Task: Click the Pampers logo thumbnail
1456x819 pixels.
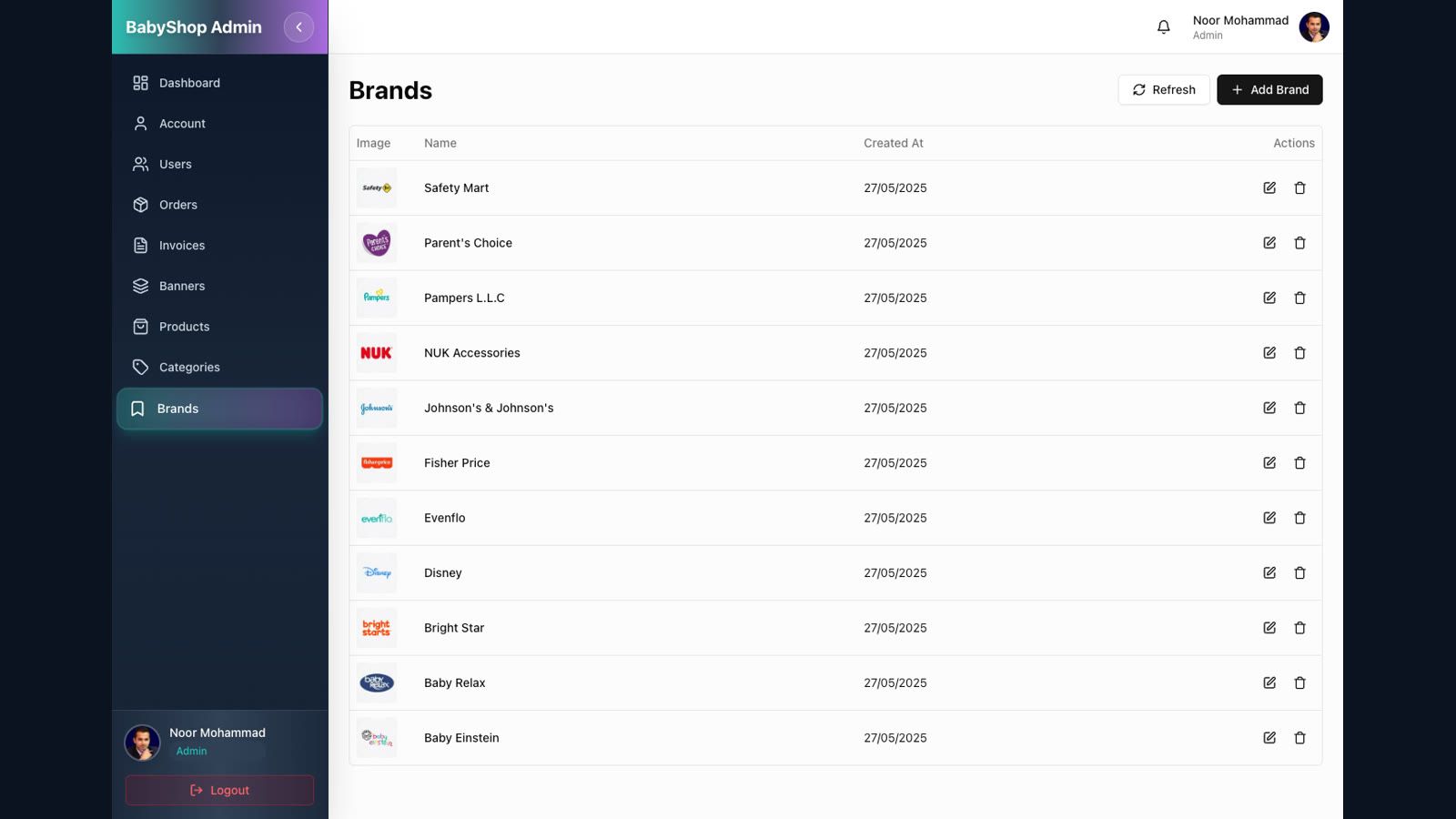Action: pyautogui.click(x=377, y=298)
